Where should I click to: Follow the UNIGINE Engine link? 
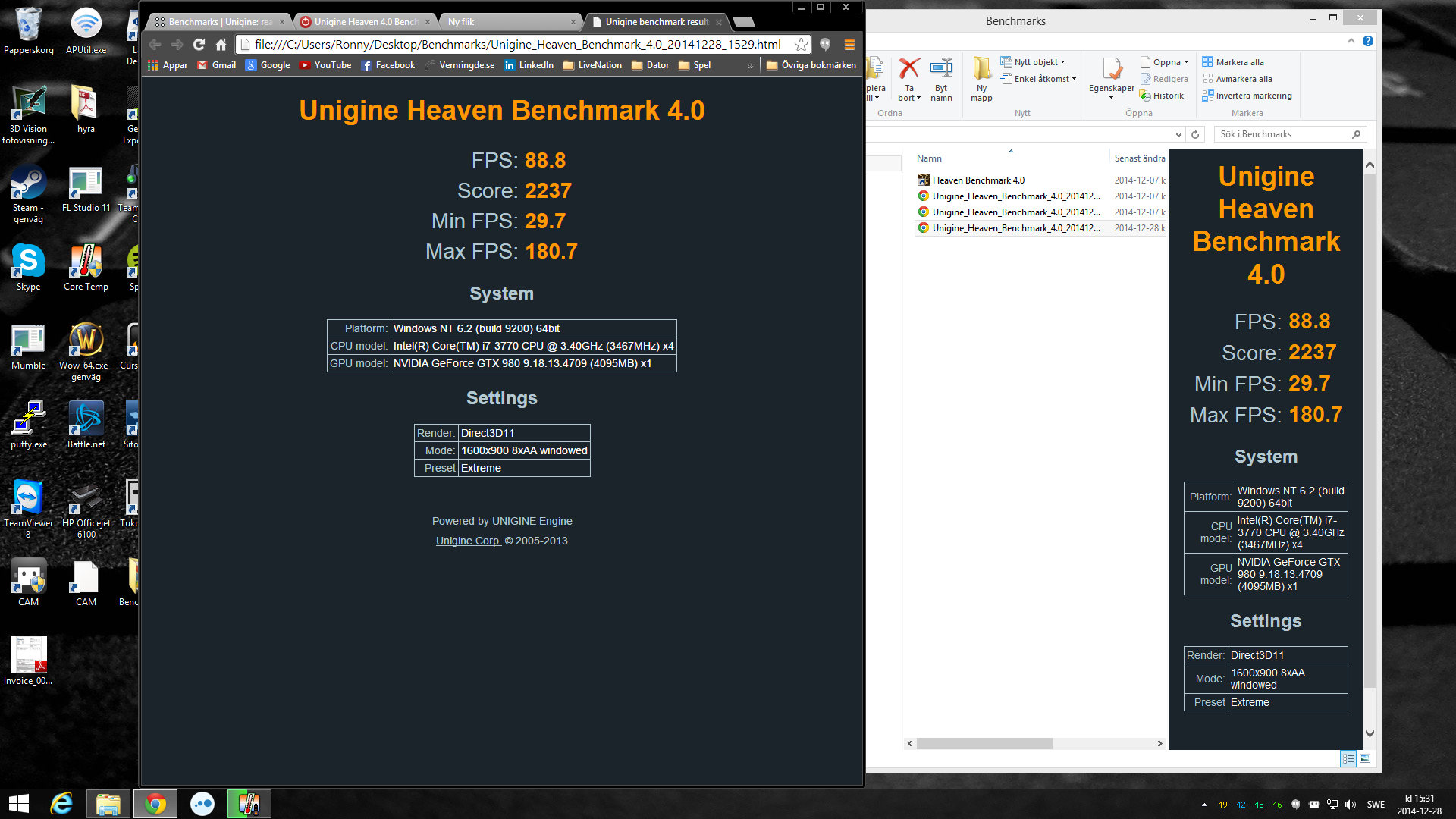532,521
